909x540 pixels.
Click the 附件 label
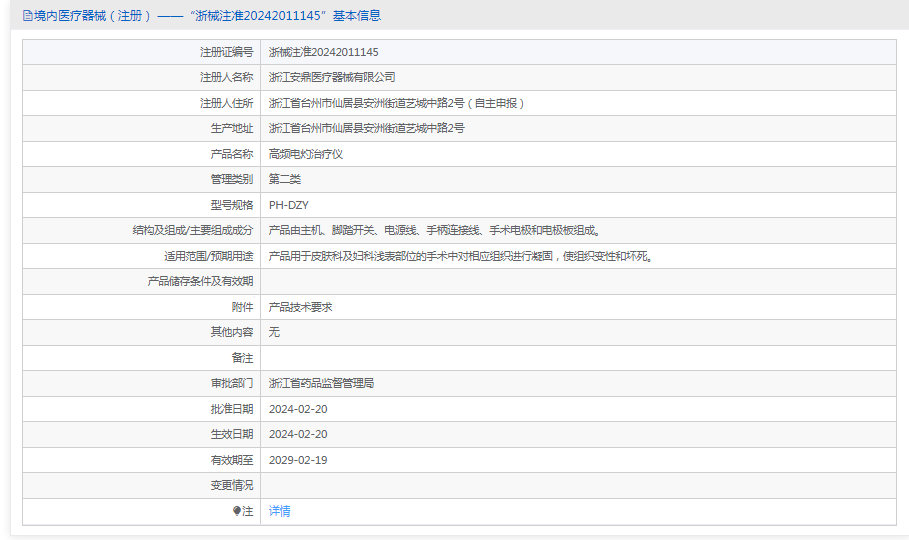[x=242, y=307]
